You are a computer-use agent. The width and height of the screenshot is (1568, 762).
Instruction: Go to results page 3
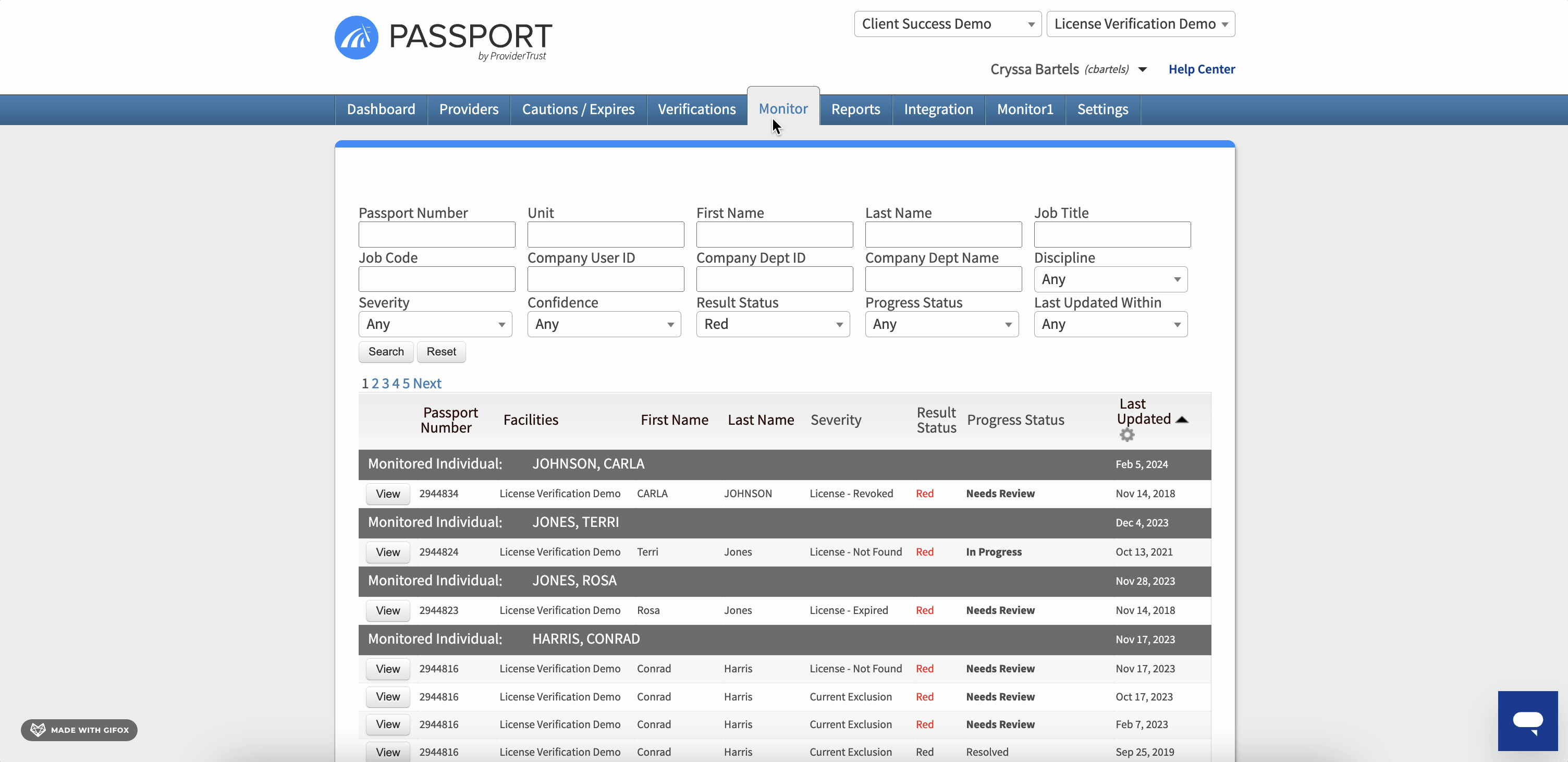tap(385, 384)
